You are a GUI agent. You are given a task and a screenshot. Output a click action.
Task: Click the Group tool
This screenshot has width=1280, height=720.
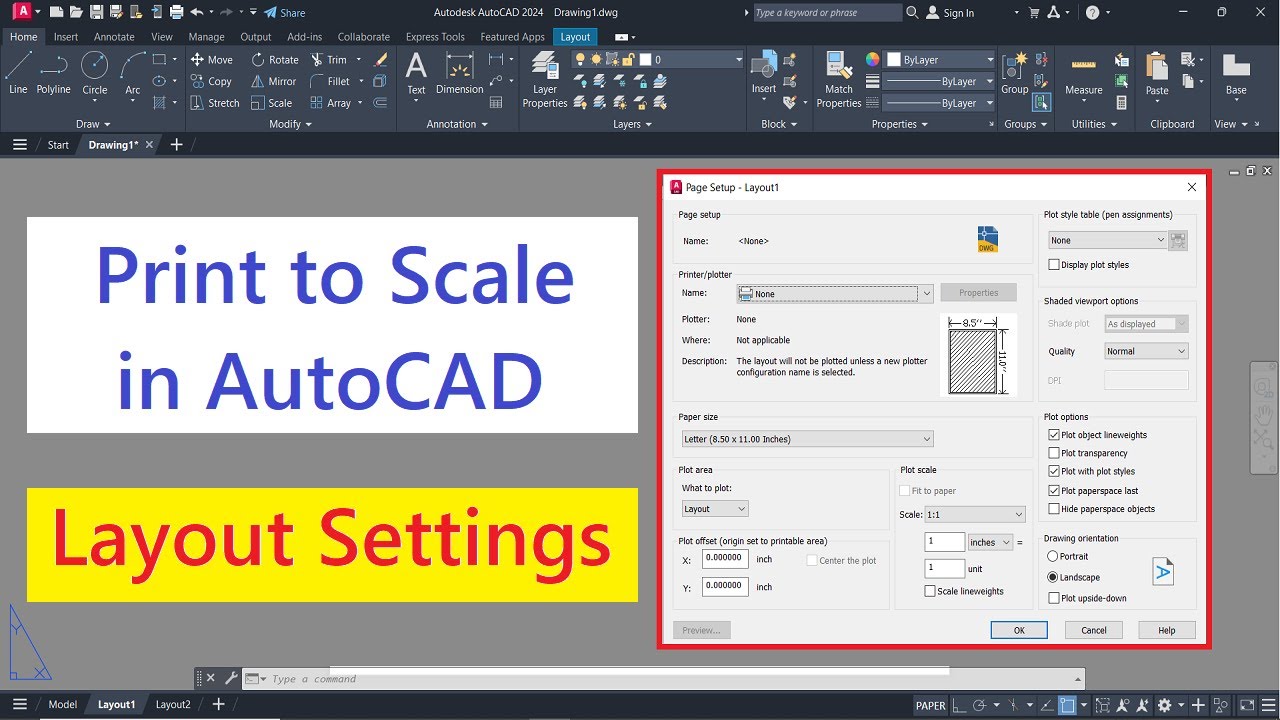point(1014,74)
